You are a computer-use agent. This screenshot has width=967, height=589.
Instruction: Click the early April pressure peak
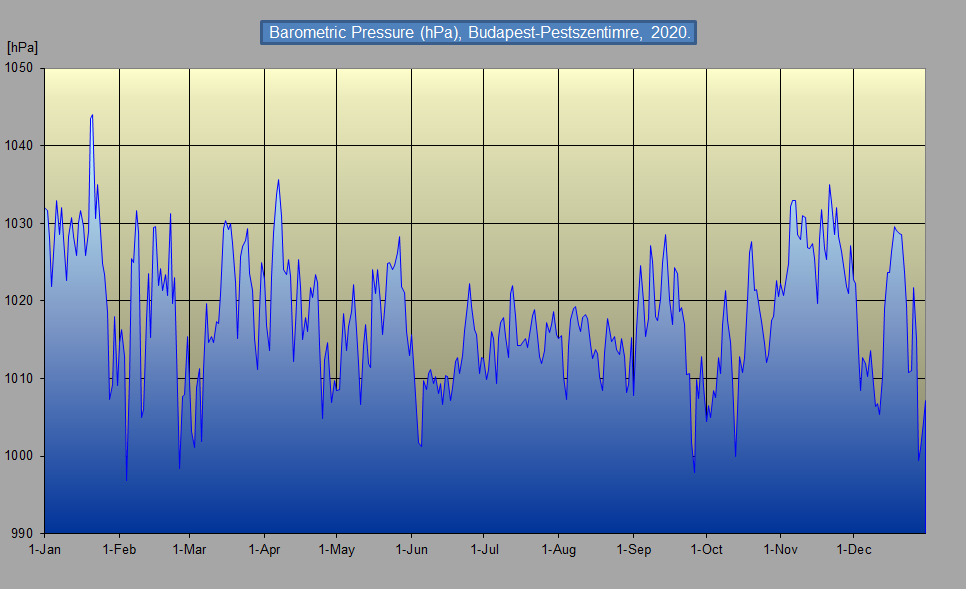pyautogui.click(x=278, y=180)
